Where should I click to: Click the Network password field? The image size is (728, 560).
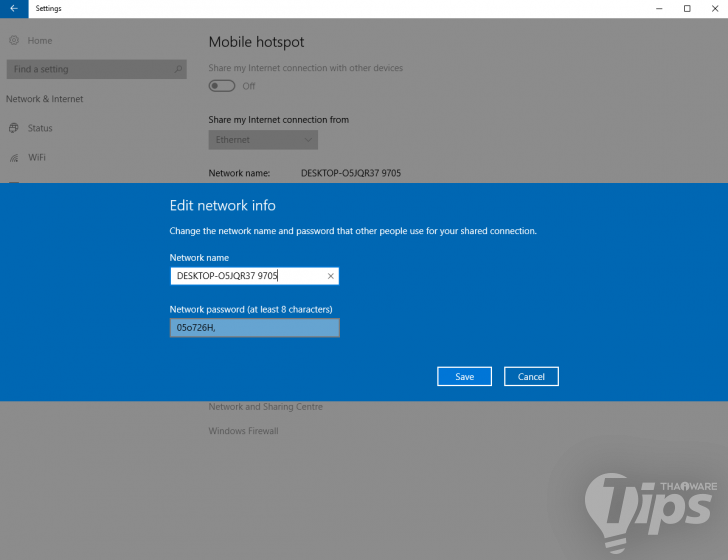tap(254, 328)
